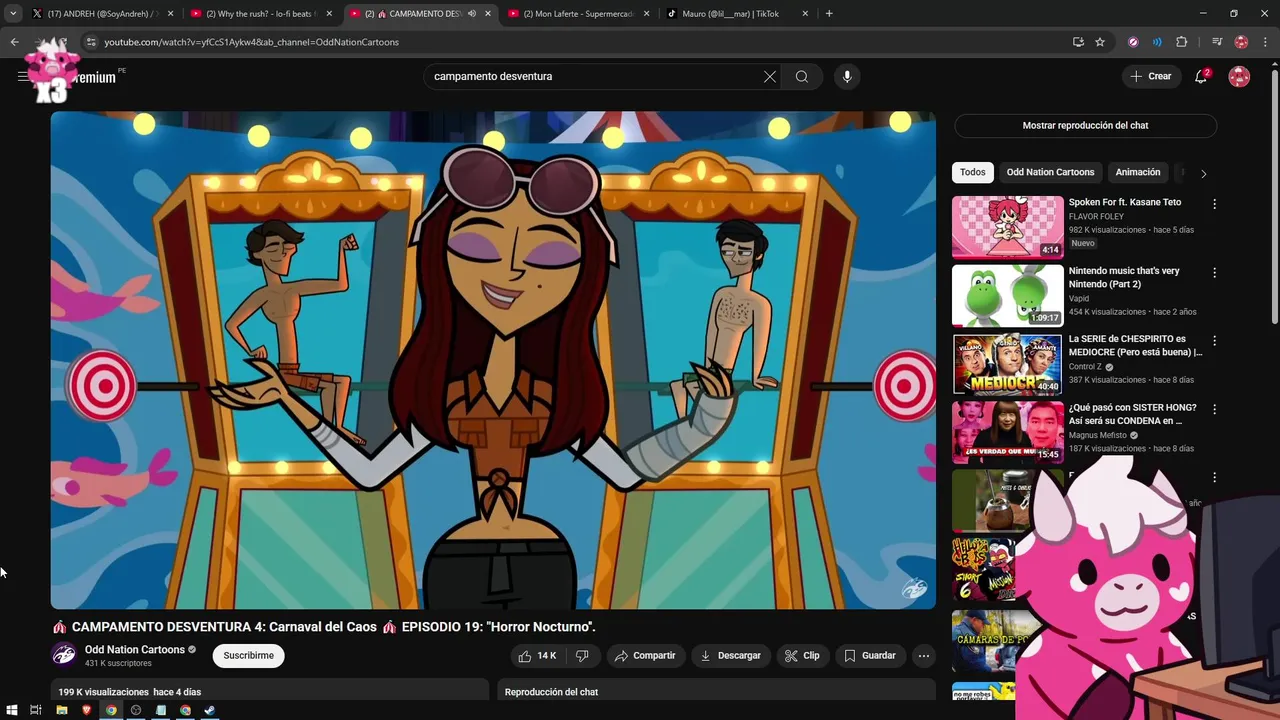Click Mostrar reproducción del chat
The image size is (1280, 720).
[1085, 126]
